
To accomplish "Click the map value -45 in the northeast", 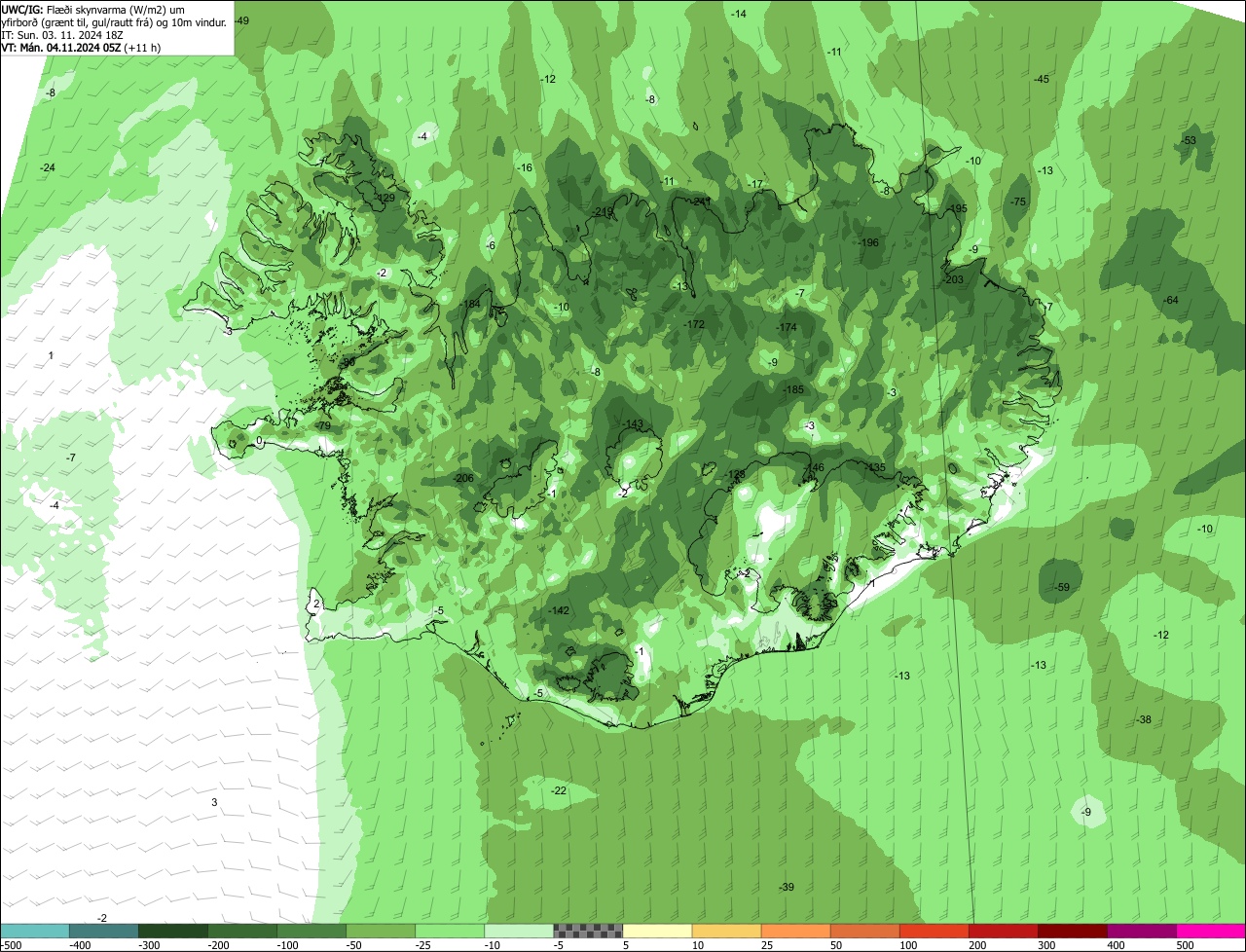I will pyautogui.click(x=1042, y=79).
